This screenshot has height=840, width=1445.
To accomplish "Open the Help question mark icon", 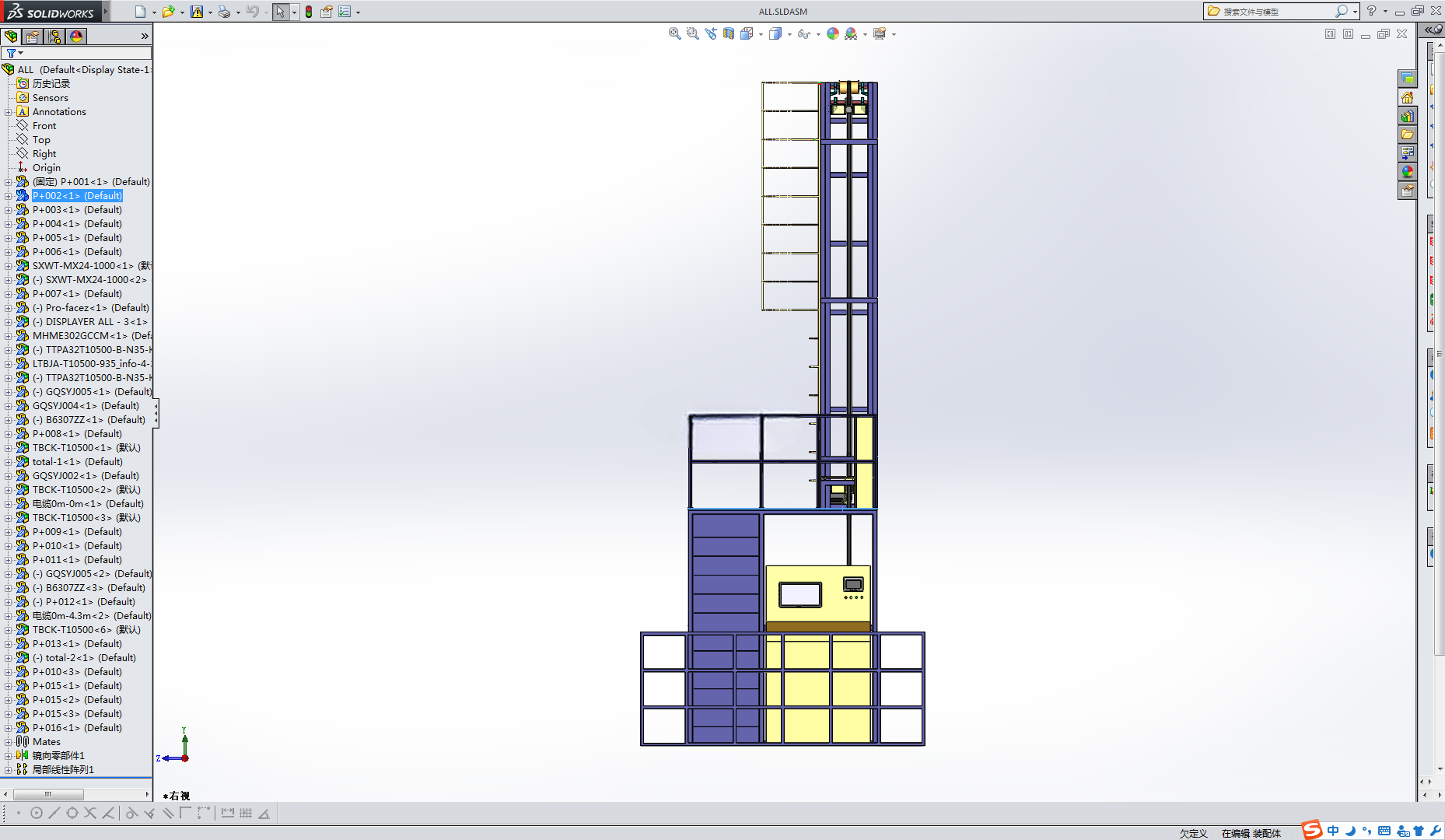I will (1371, 11).
